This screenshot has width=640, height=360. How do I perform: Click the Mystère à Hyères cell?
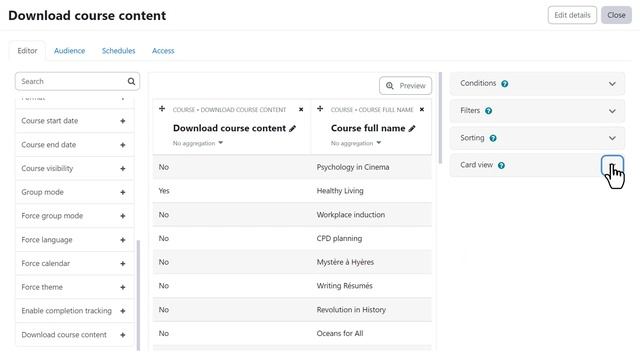coord(345,262)
